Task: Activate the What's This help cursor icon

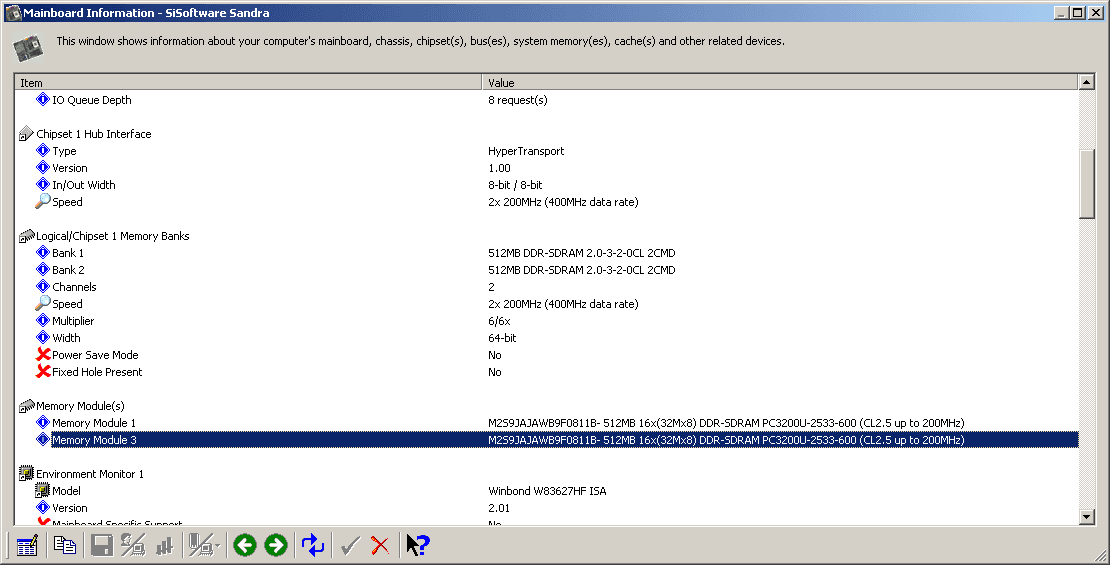Action: (x=418, y=545)
